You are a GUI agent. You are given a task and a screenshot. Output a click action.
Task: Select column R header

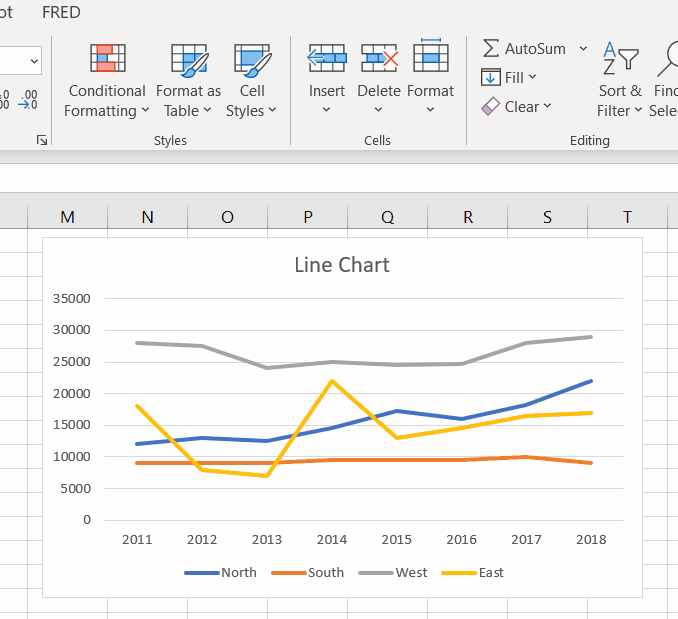point(467,217)
